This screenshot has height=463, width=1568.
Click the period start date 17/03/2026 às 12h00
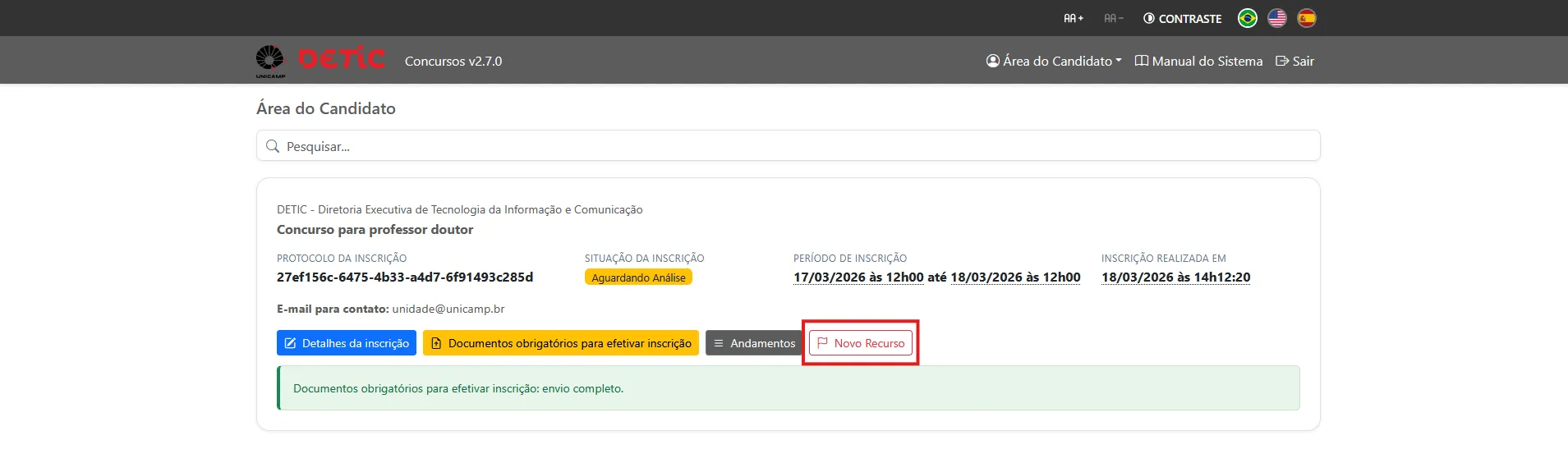tap(858, 277)
